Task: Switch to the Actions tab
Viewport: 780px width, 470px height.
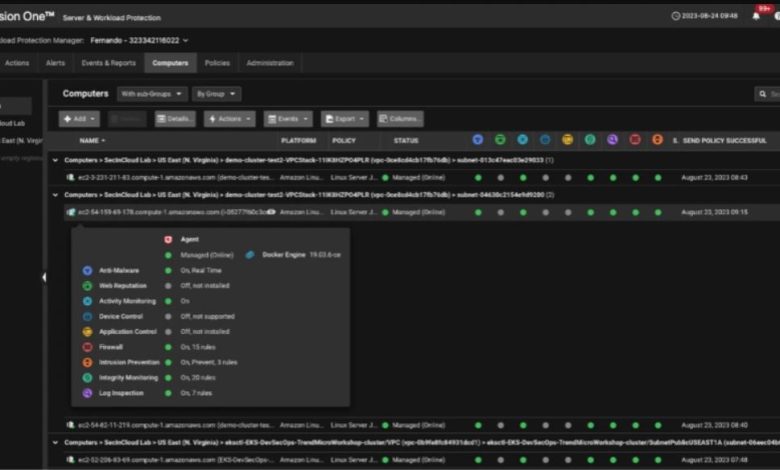Action: pyautogui.click(x=17, y=63)
